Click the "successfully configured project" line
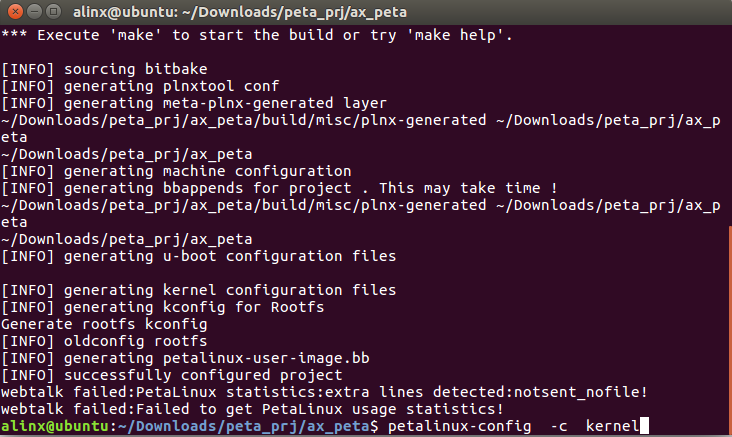732x437 pixels. pyautogui.click(x=172, y=375)
